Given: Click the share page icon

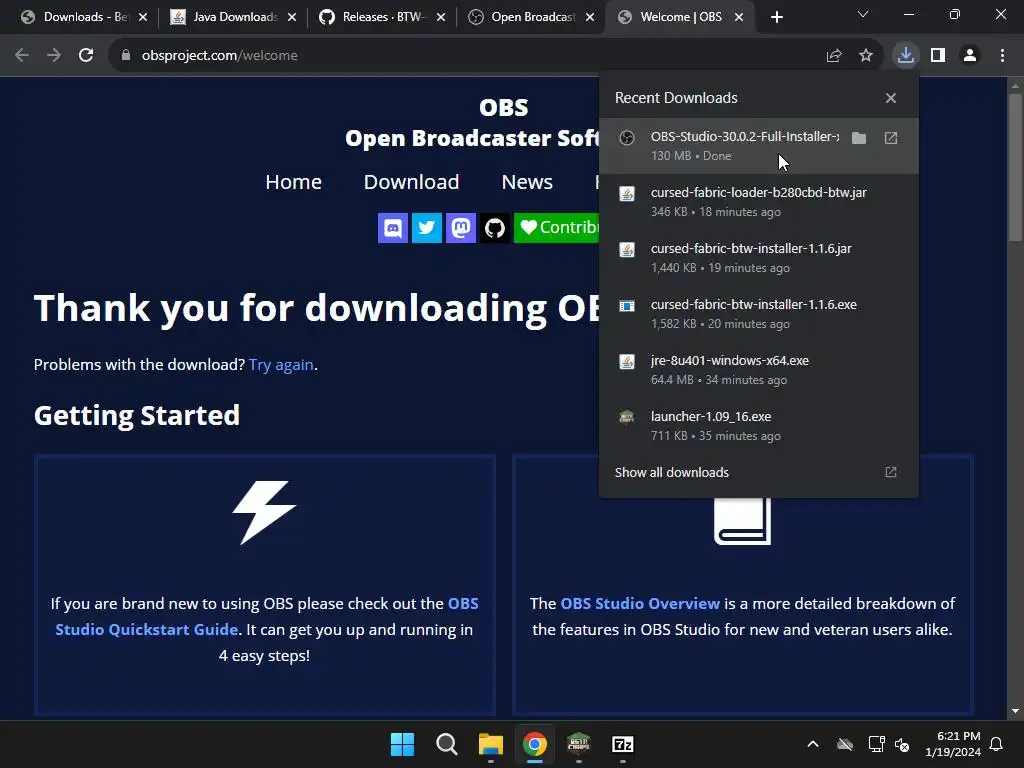Looking at the screenshot, I should [834, 56].
